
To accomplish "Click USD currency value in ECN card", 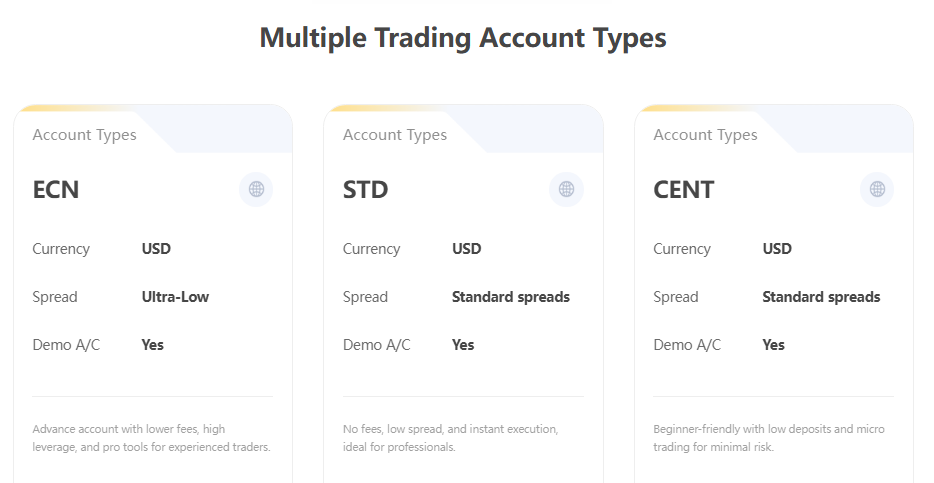I will click(x=156, y=249).
